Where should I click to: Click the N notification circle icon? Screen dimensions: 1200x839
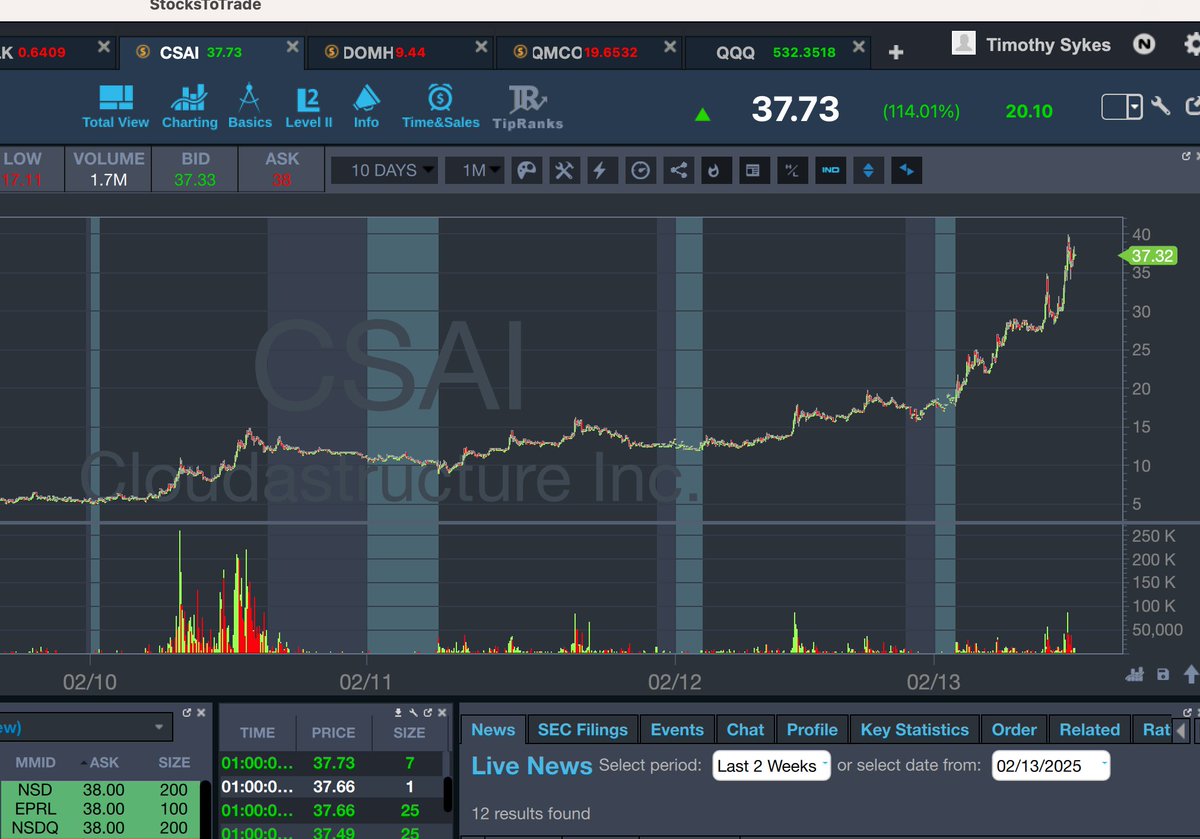pyautogui.click(x=1144, y=44)
